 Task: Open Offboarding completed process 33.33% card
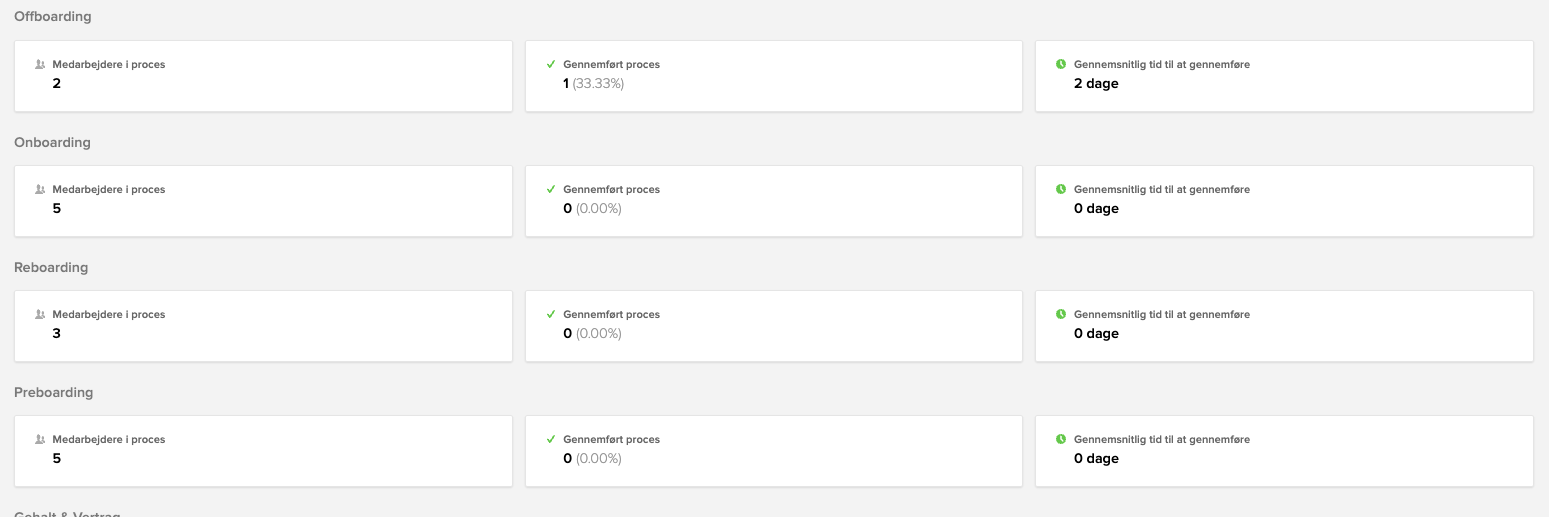[x=774, y=76]
